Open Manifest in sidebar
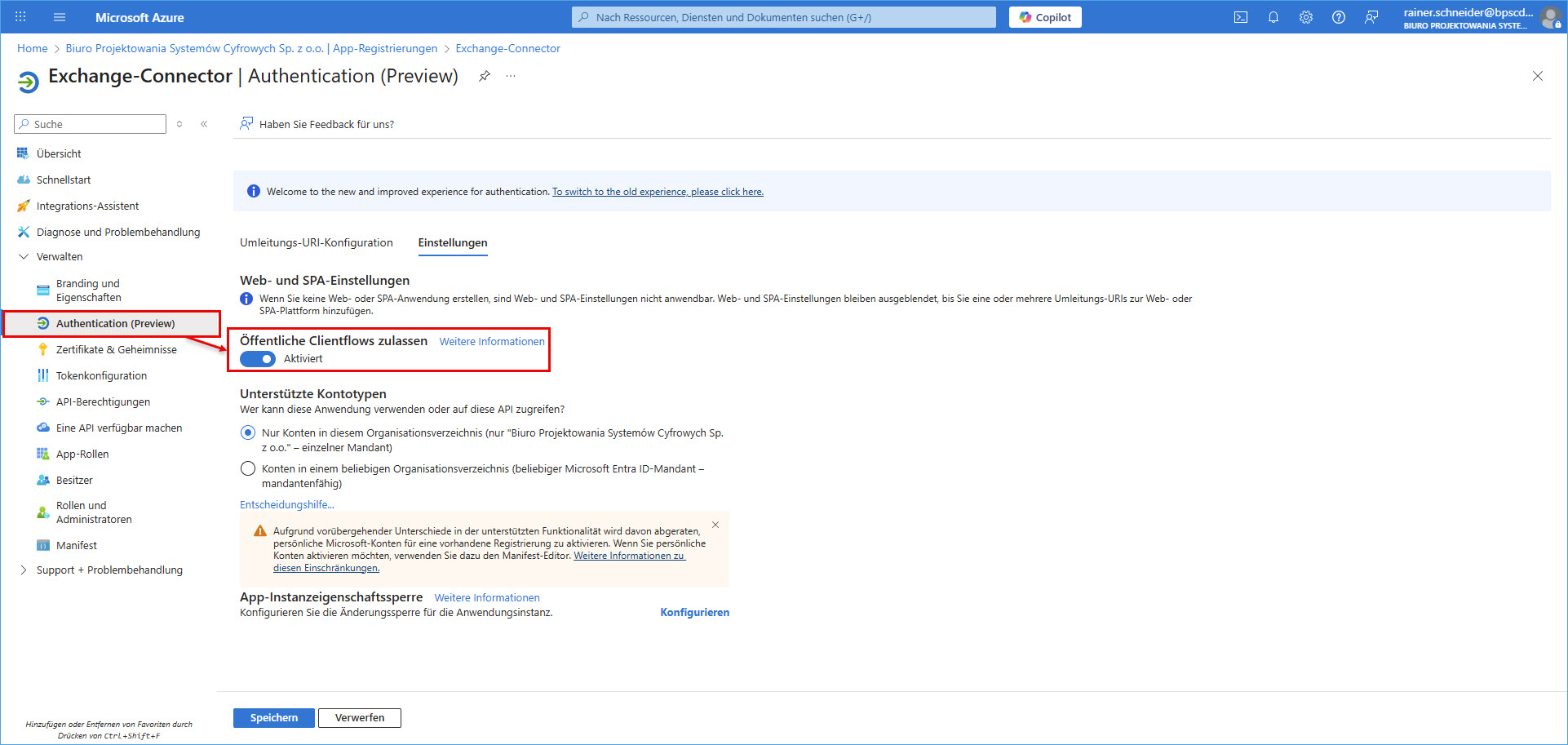Screen dimensions: 1568x745 77,545
